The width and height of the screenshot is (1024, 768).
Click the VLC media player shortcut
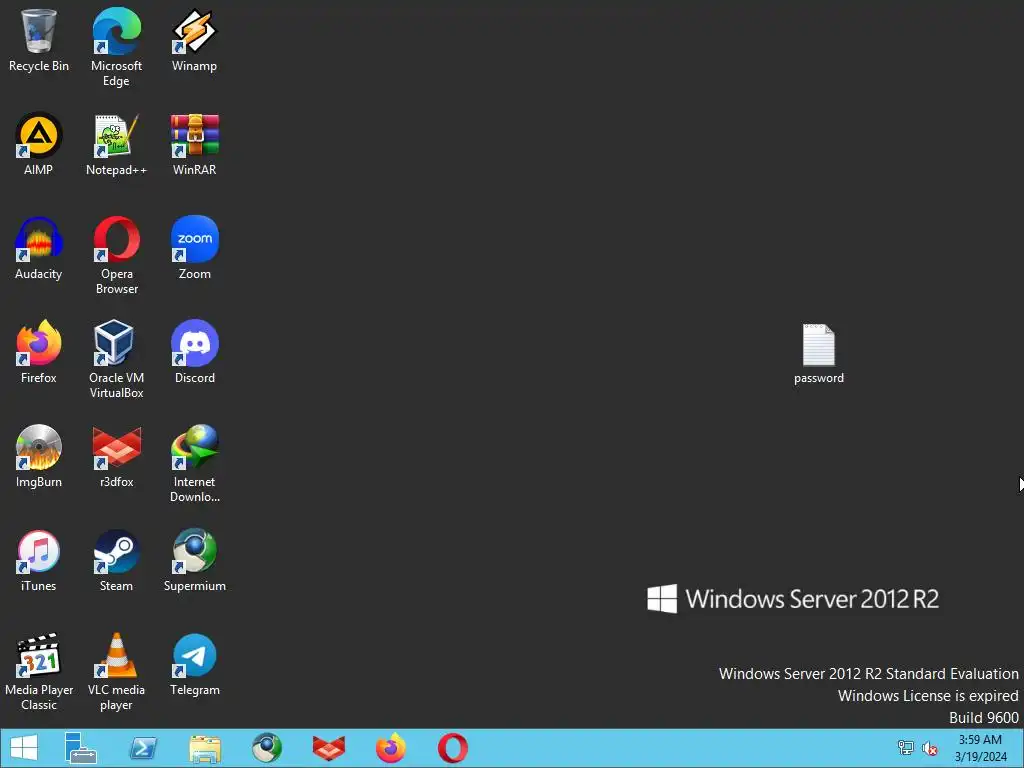(116, 671)
